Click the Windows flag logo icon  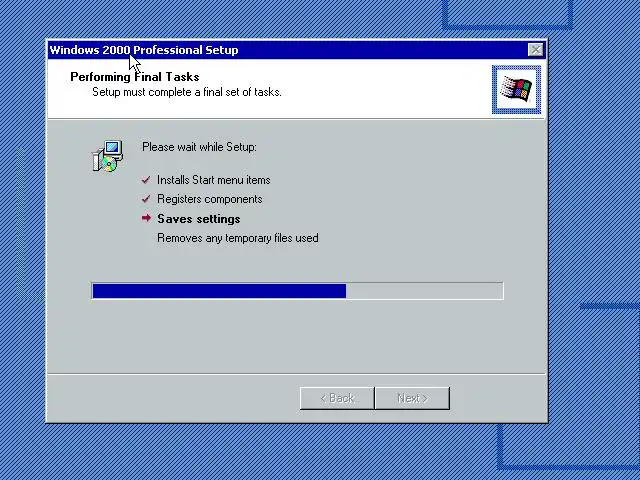[516, 89]
